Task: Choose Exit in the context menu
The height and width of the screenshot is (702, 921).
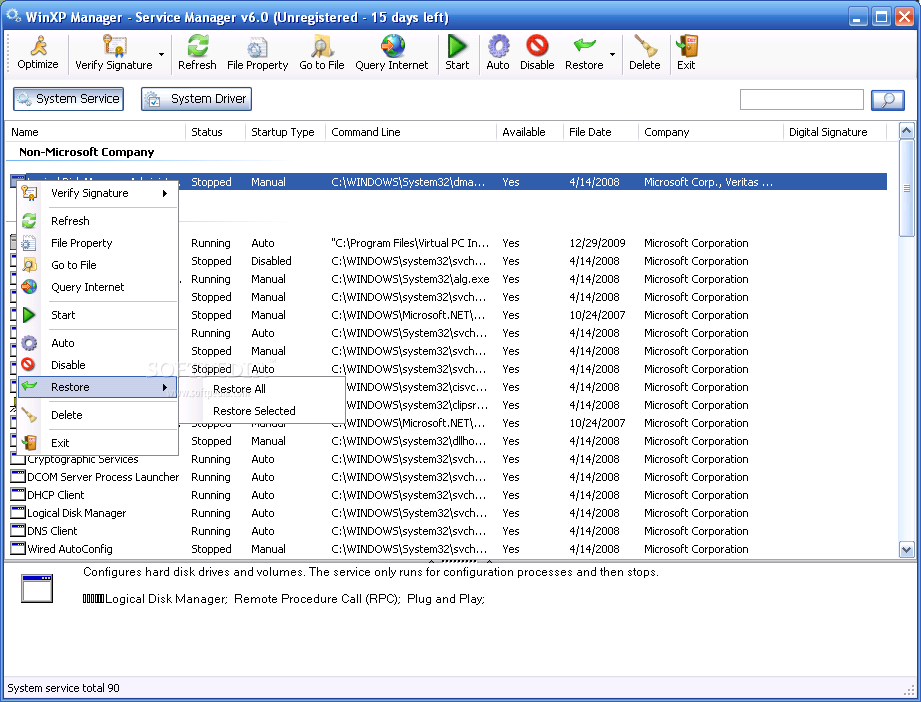Action: coord(98,443)
